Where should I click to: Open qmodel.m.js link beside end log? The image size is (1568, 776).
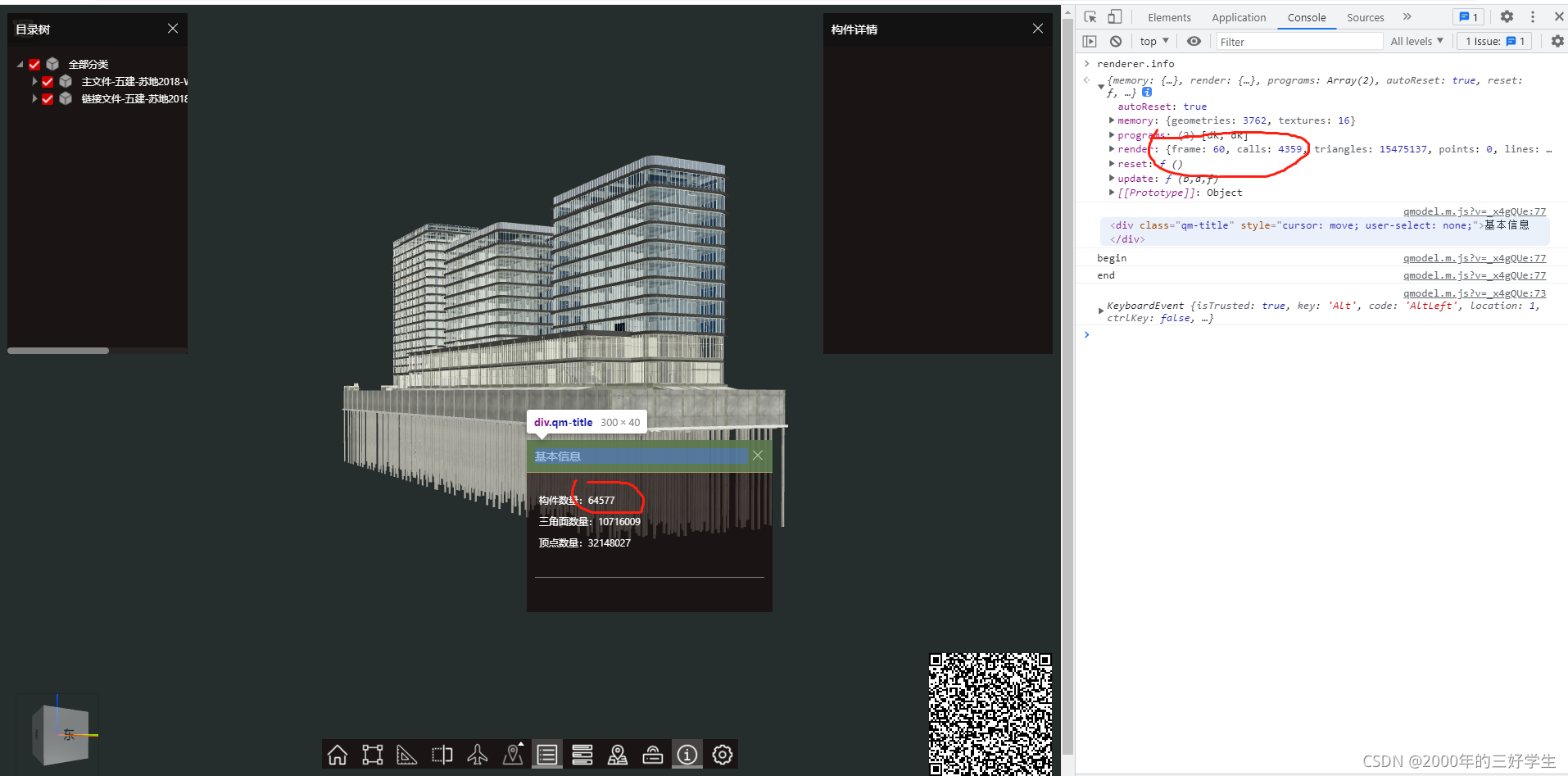[x=1475, y=275]
